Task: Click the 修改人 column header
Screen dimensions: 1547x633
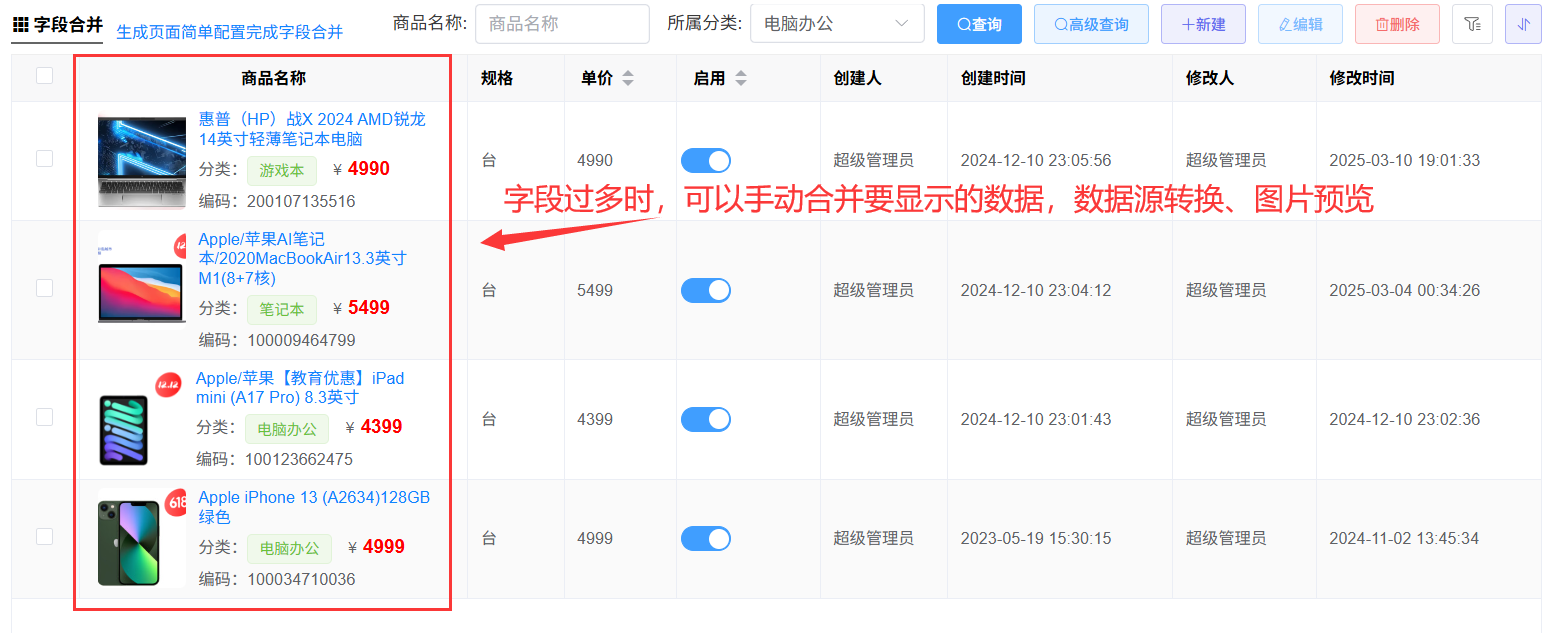Action: 1210,78
